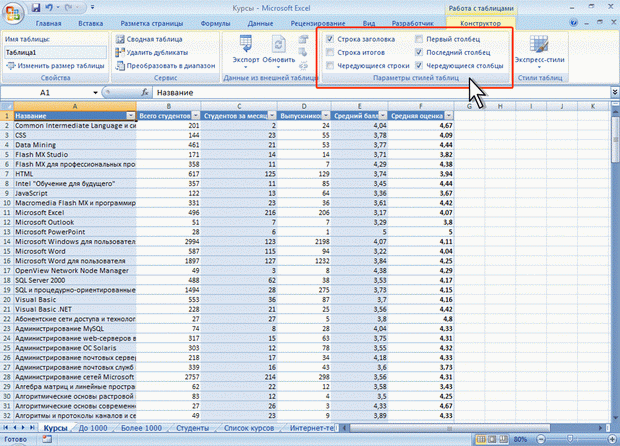Click the Экспорт table icon

coord(246,43)
